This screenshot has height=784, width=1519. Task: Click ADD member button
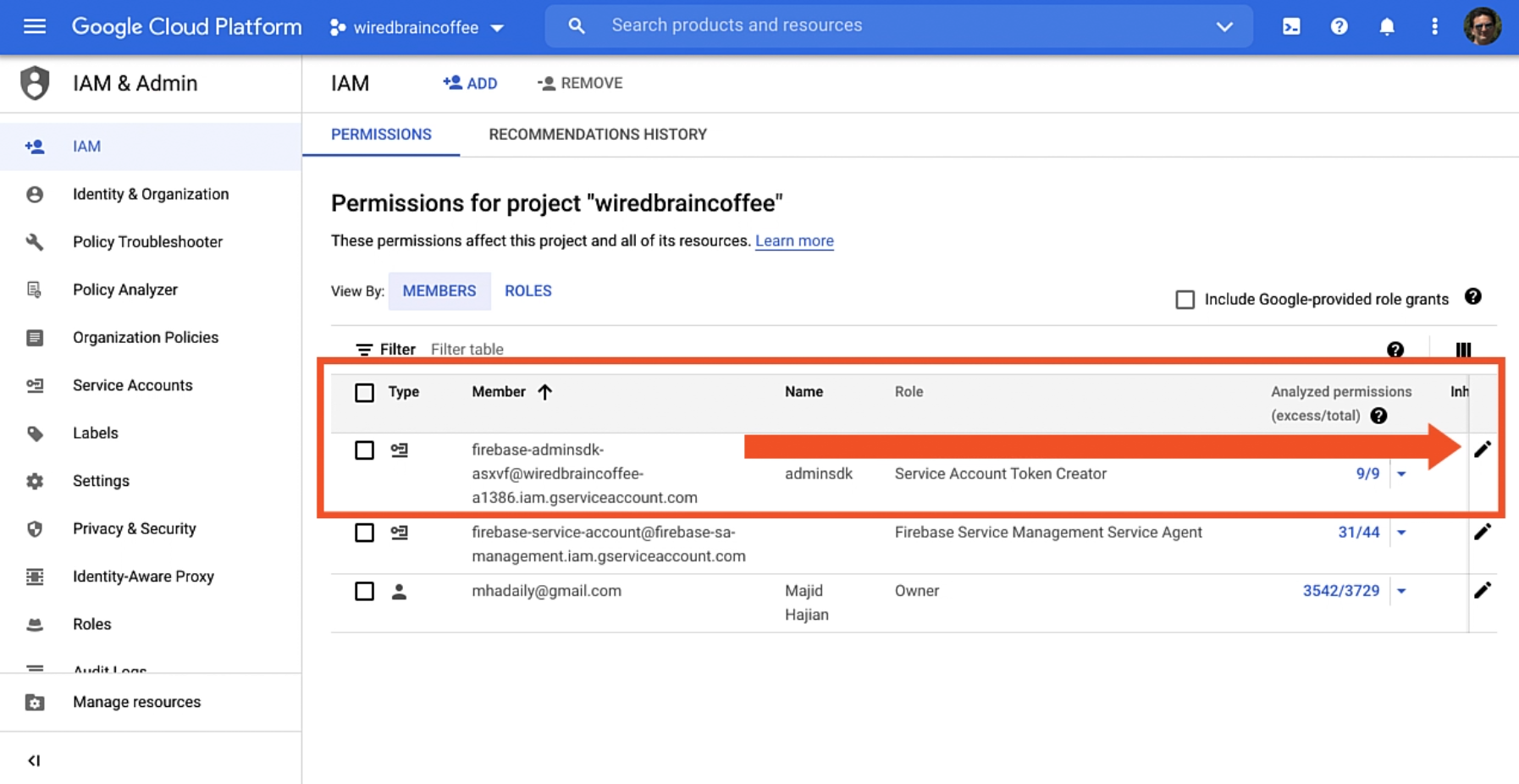[470, 83]
